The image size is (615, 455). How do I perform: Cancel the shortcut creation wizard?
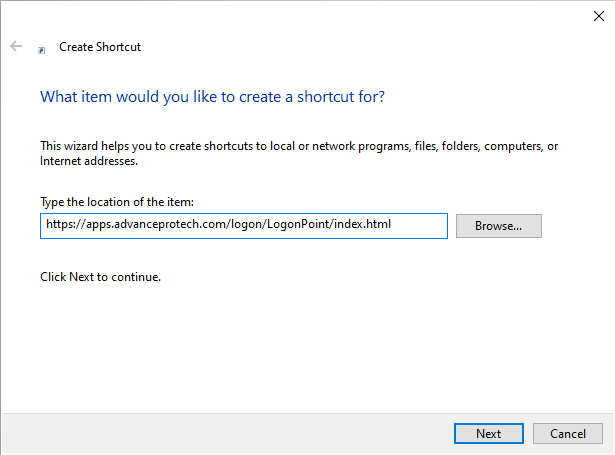click(567, 433)
